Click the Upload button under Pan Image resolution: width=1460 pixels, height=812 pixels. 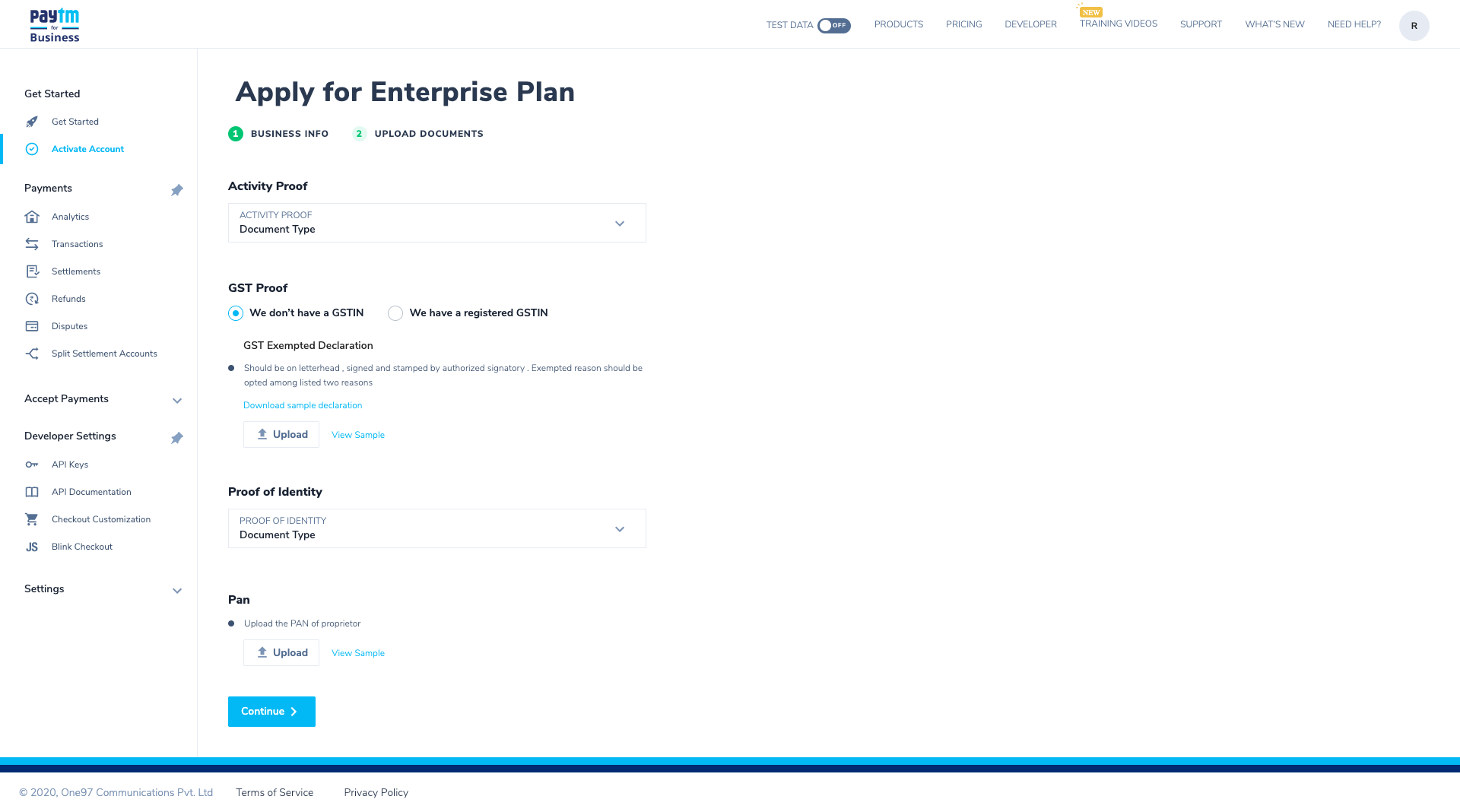click(x=281, y=652)
